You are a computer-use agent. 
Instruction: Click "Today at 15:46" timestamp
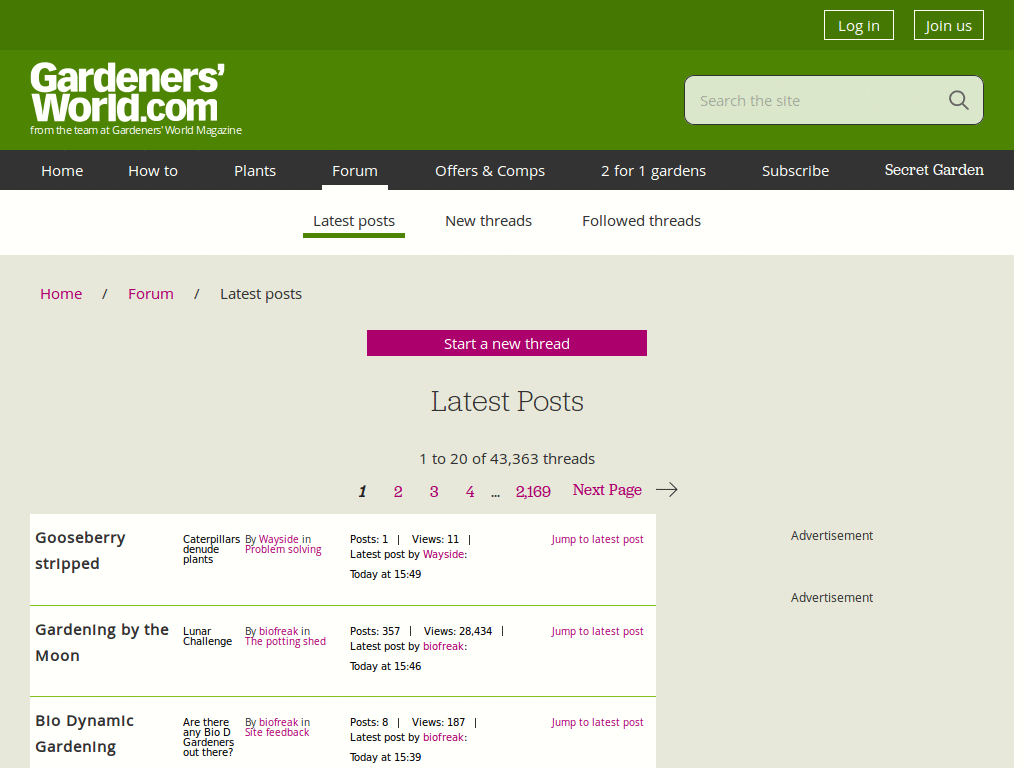[385, 666]
